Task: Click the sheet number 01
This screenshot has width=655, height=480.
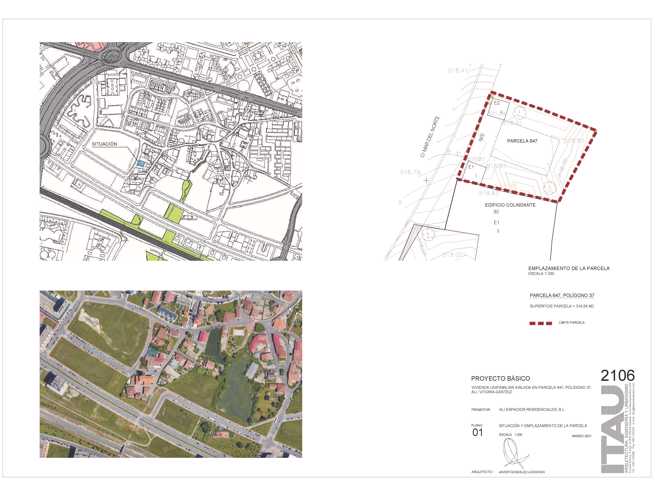Action: click(x=476, y=433)
